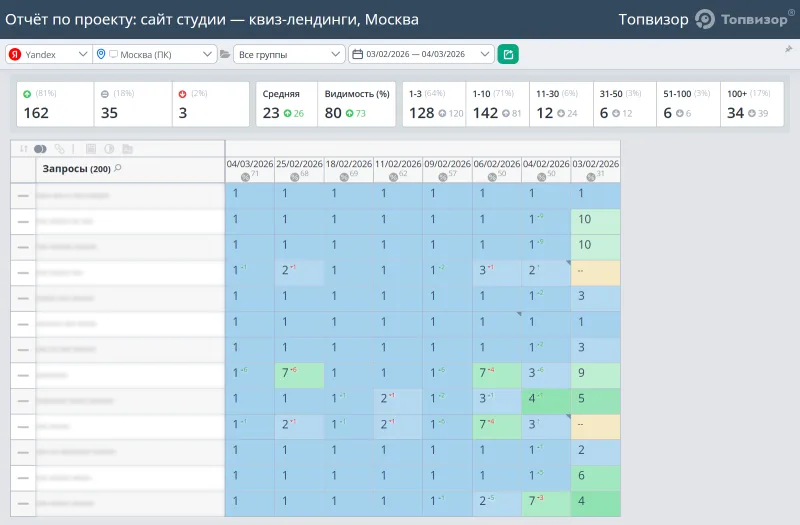
Task: Click the percent icon under 18/02/2026
Action: coord(344,177)
